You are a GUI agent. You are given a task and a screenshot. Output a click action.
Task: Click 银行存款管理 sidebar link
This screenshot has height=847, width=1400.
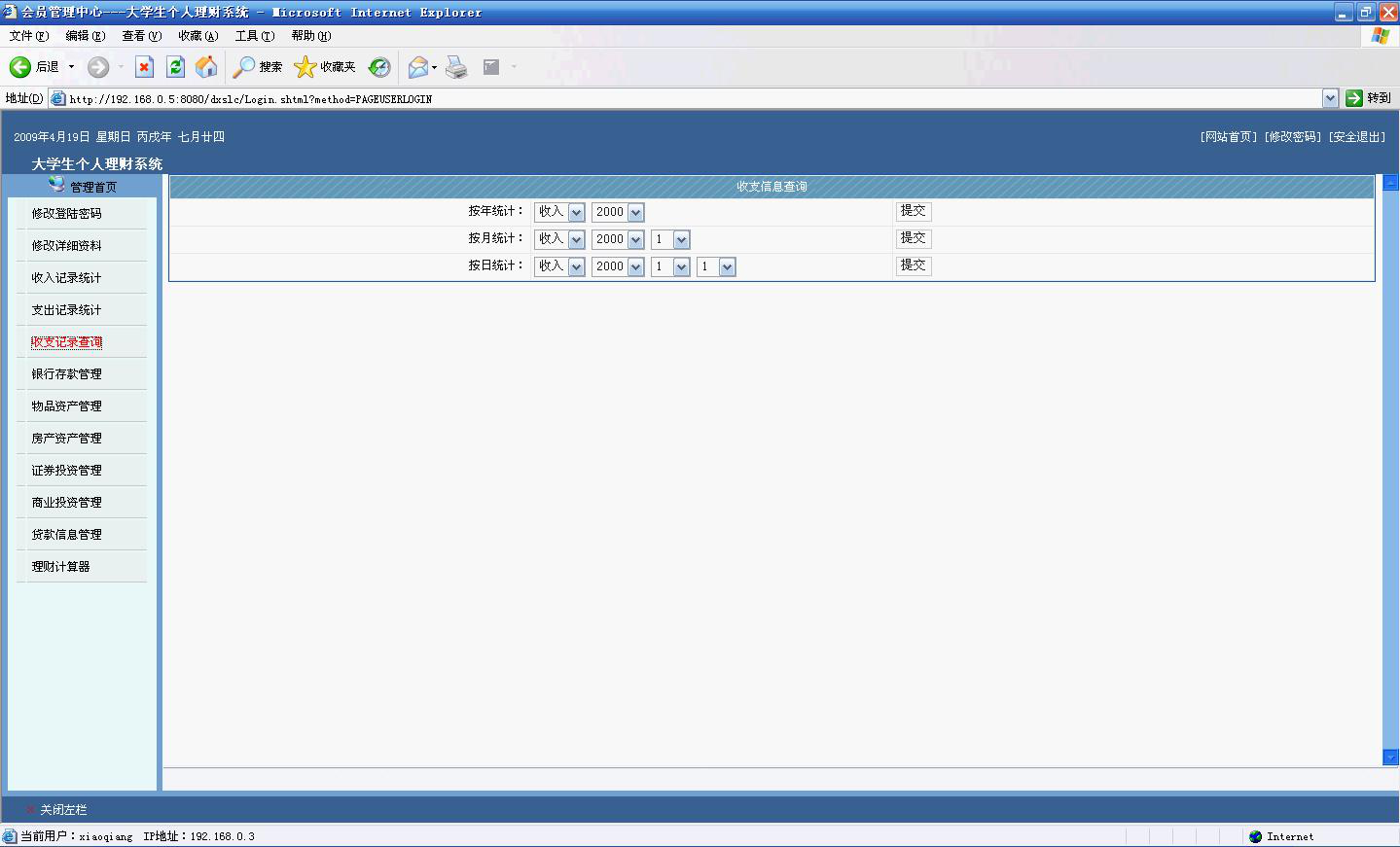pyautogui.click(x=66, y=374)
